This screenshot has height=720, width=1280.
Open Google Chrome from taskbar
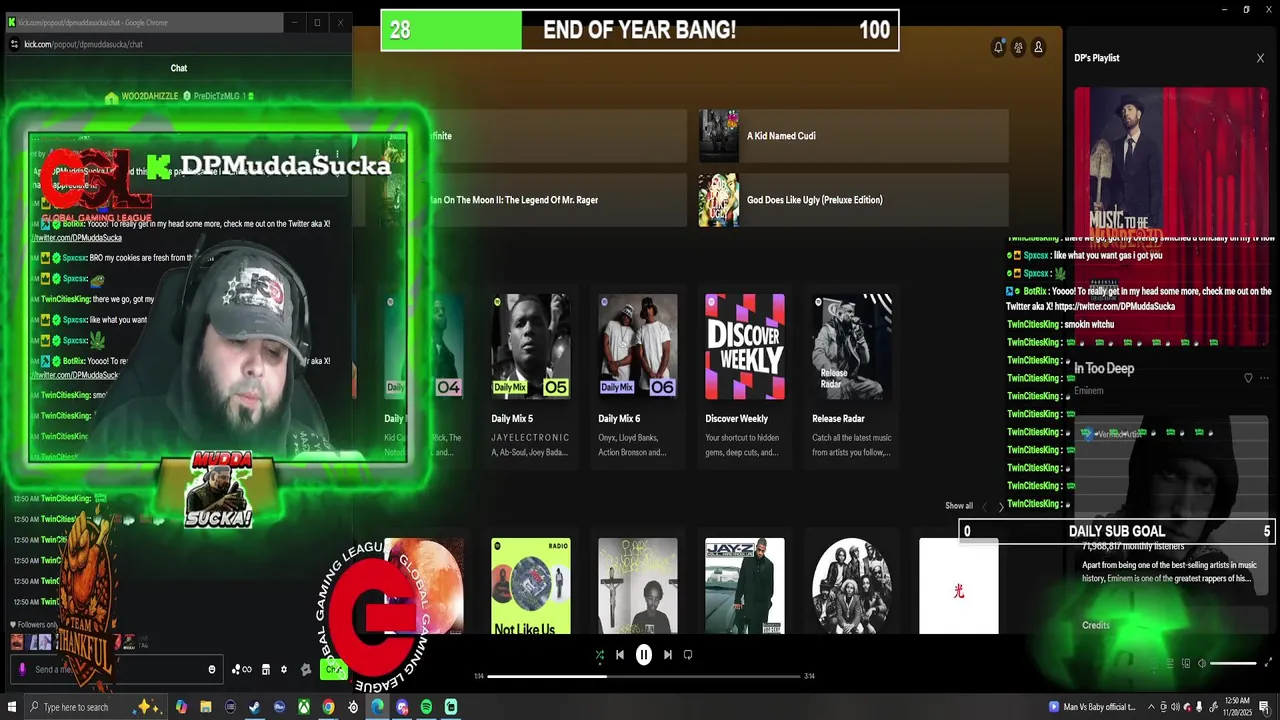(328, 707)
